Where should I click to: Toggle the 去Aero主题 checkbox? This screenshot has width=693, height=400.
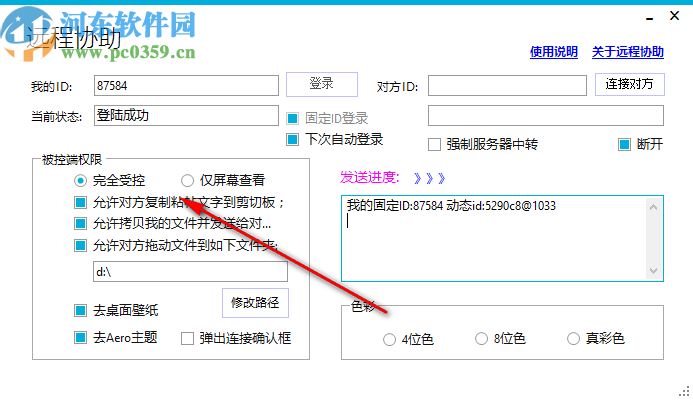coord(80,338)
